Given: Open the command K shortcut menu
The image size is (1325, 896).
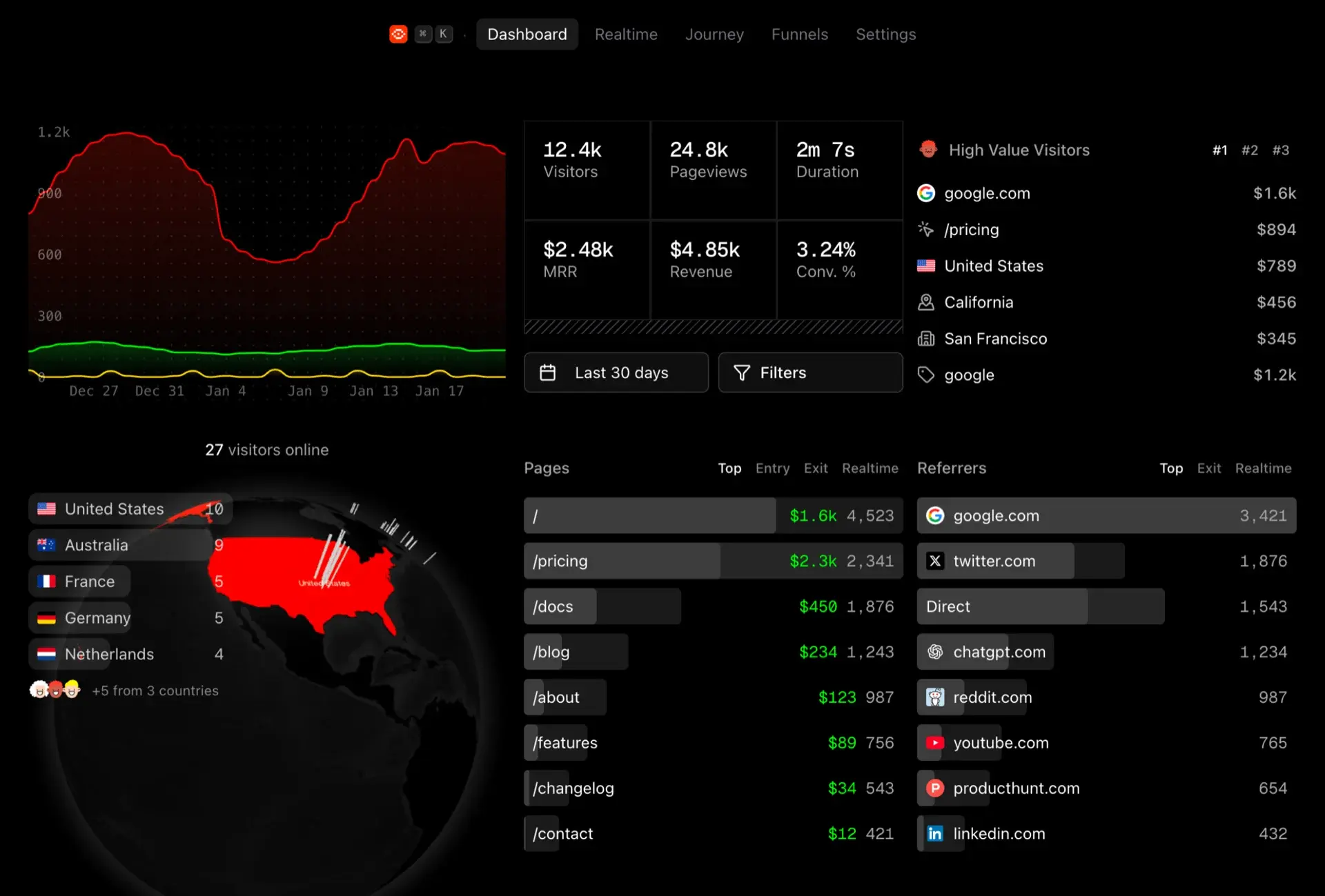Looking at the screenshot, I should coord(433,34).
